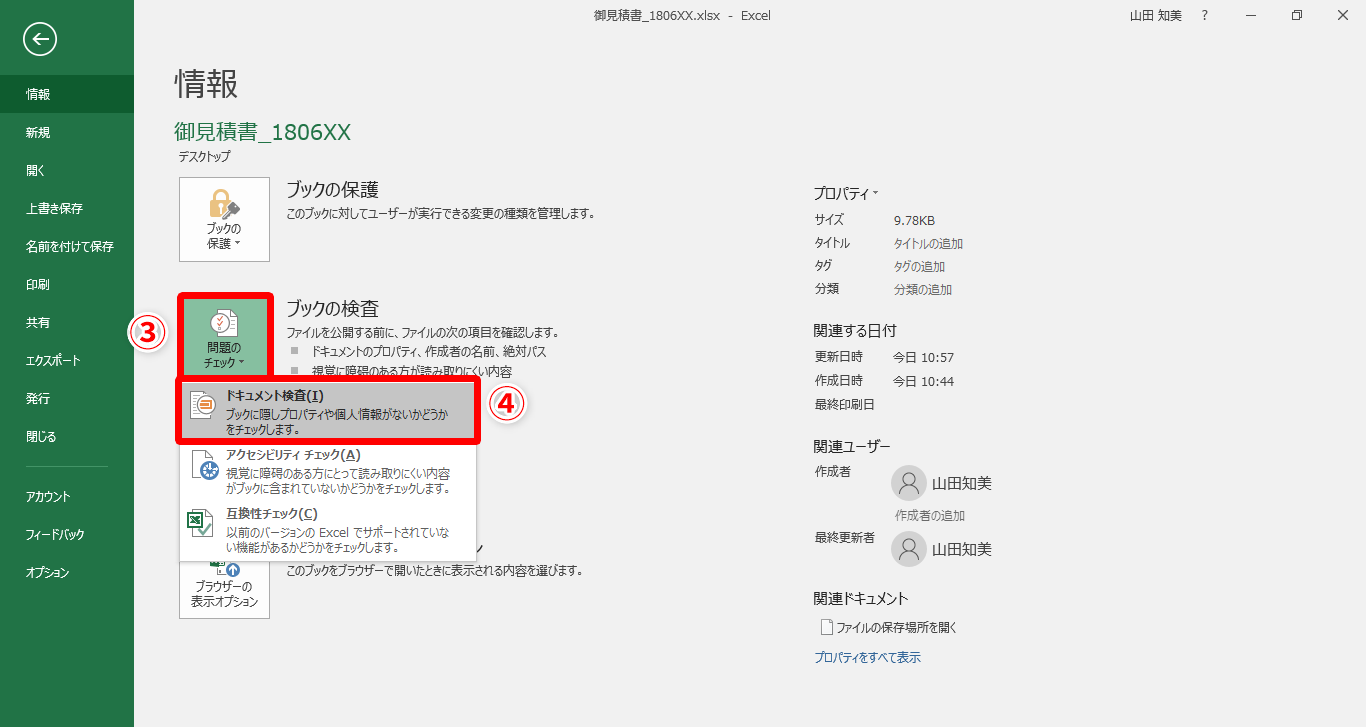Viewport: 1366px width, 727px height.
Task: Select 開く in the left sidebar
Action: point(67,170)
